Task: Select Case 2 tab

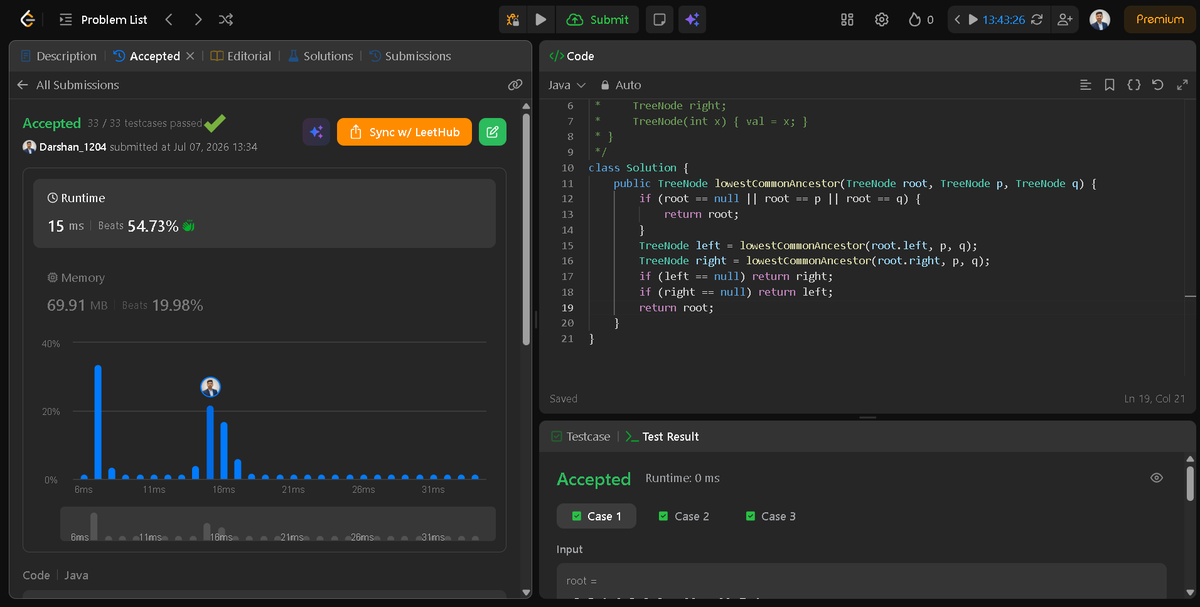Action: (x=684, y=516)
